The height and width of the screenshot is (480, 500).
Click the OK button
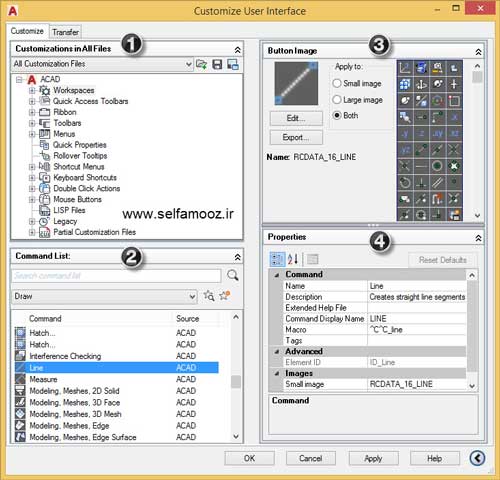(249, 458)
